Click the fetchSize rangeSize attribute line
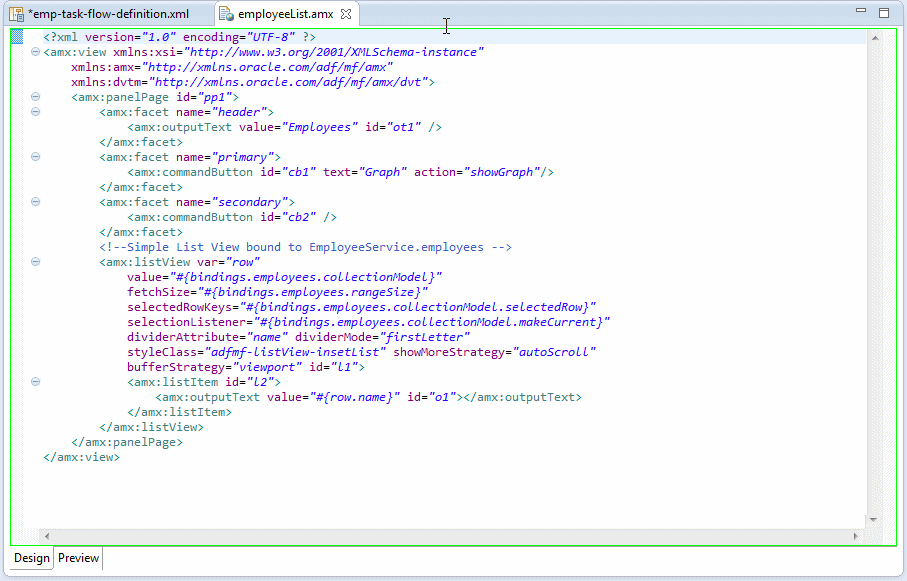Viewport: 907px width, 581px height. (x=278, y=292)
